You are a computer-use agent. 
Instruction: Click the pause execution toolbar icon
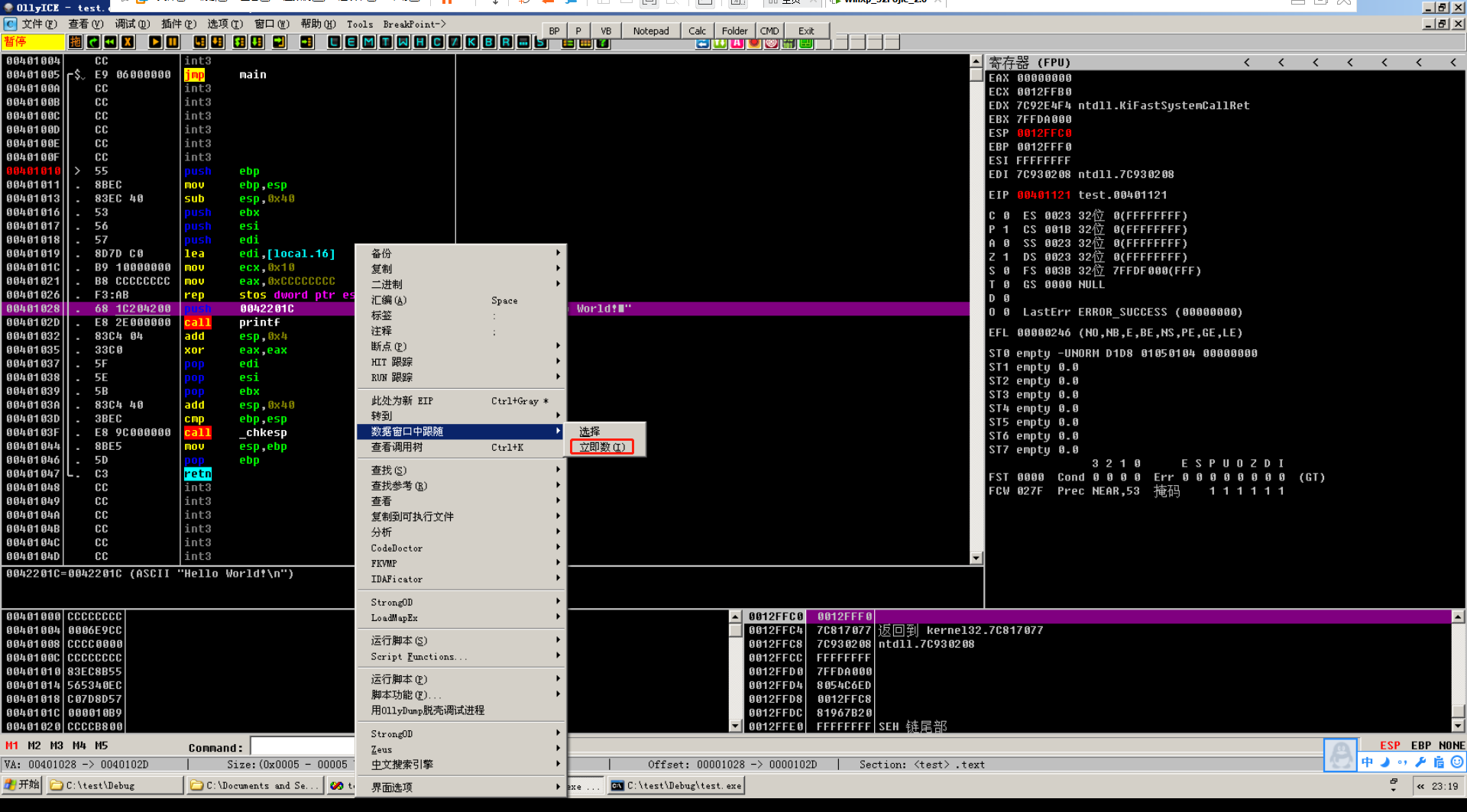[x=173, y=42]
